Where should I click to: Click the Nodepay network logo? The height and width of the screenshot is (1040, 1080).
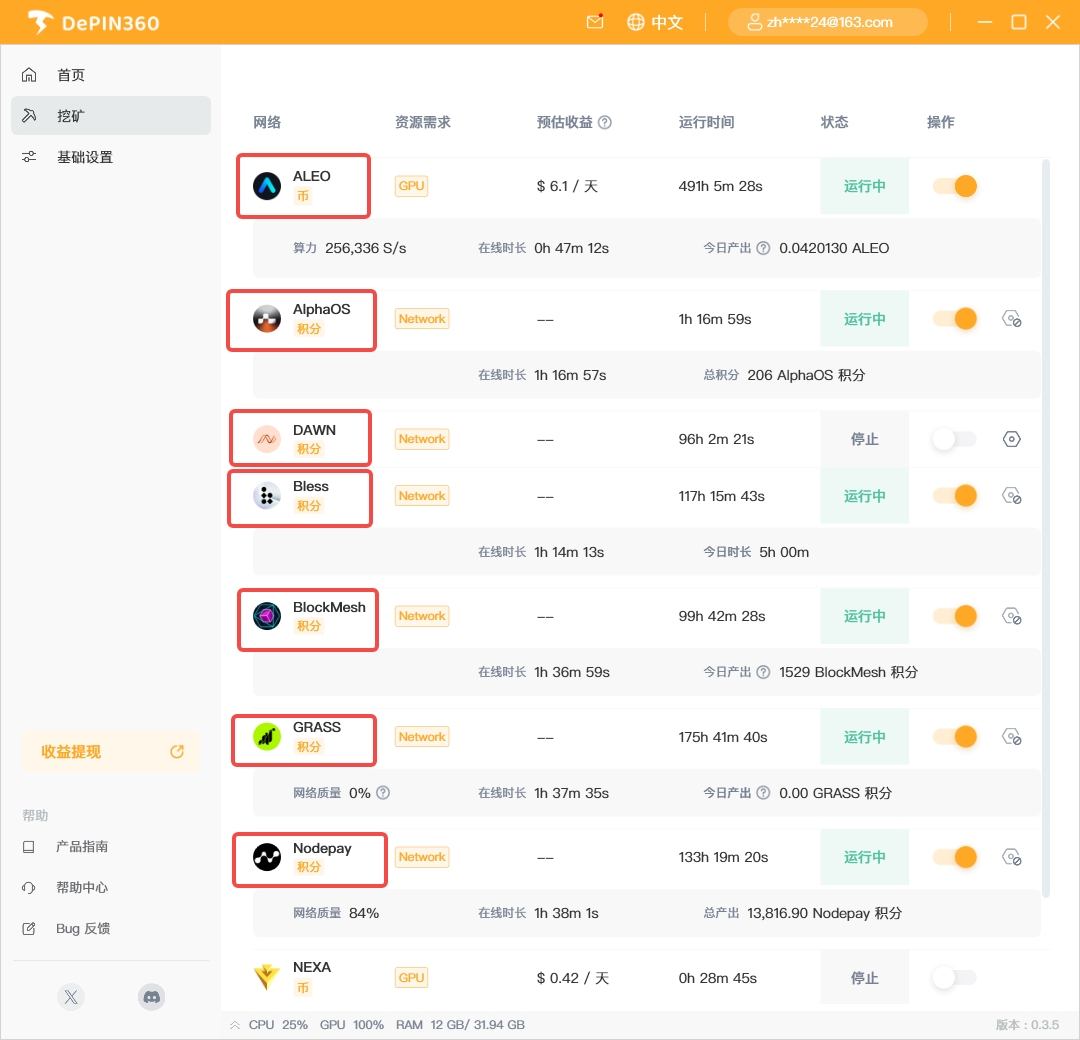point(267,857)
